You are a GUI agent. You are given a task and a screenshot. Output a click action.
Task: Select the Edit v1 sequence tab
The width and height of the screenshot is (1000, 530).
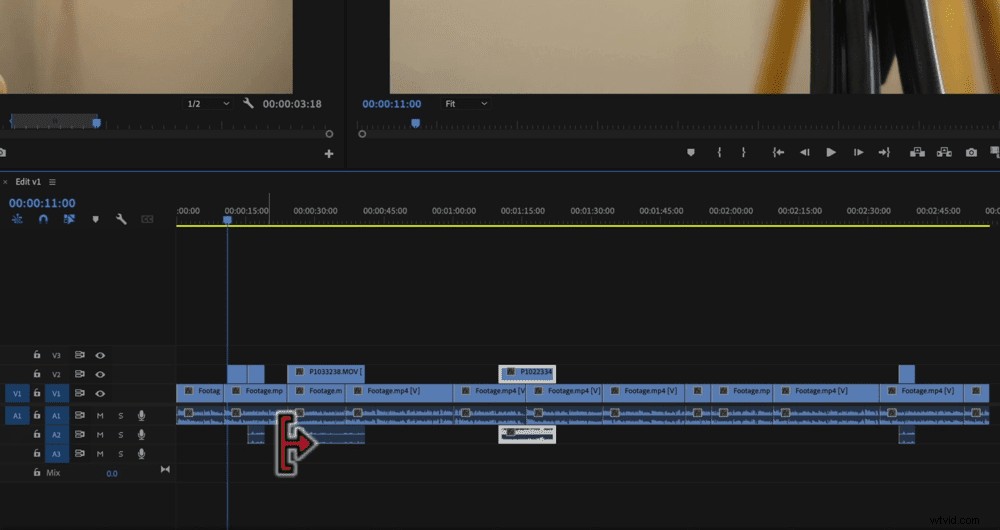[28, 182]
